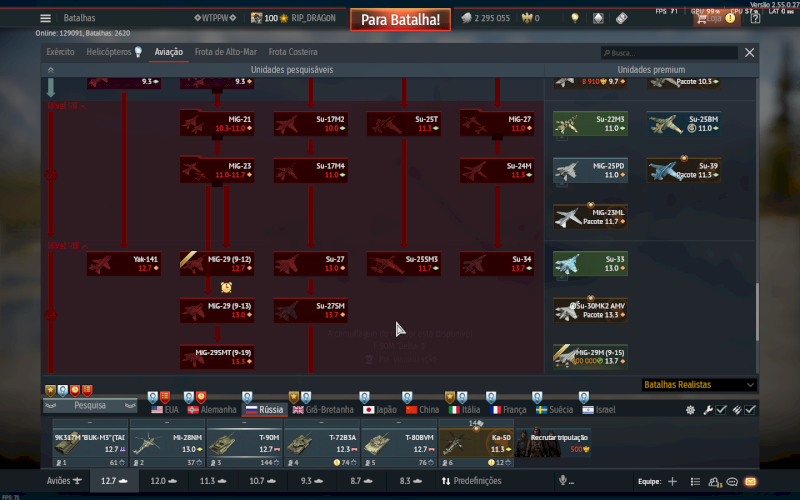Collapse the Unidades pesquisáveis header arrow

coord(51,70)
